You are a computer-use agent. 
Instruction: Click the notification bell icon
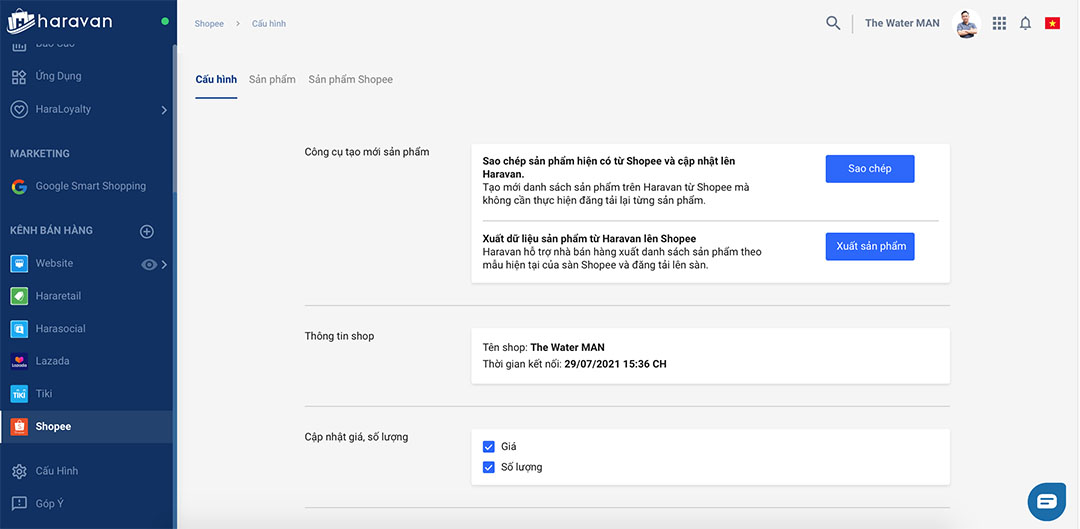click(x=1025, y=23)
